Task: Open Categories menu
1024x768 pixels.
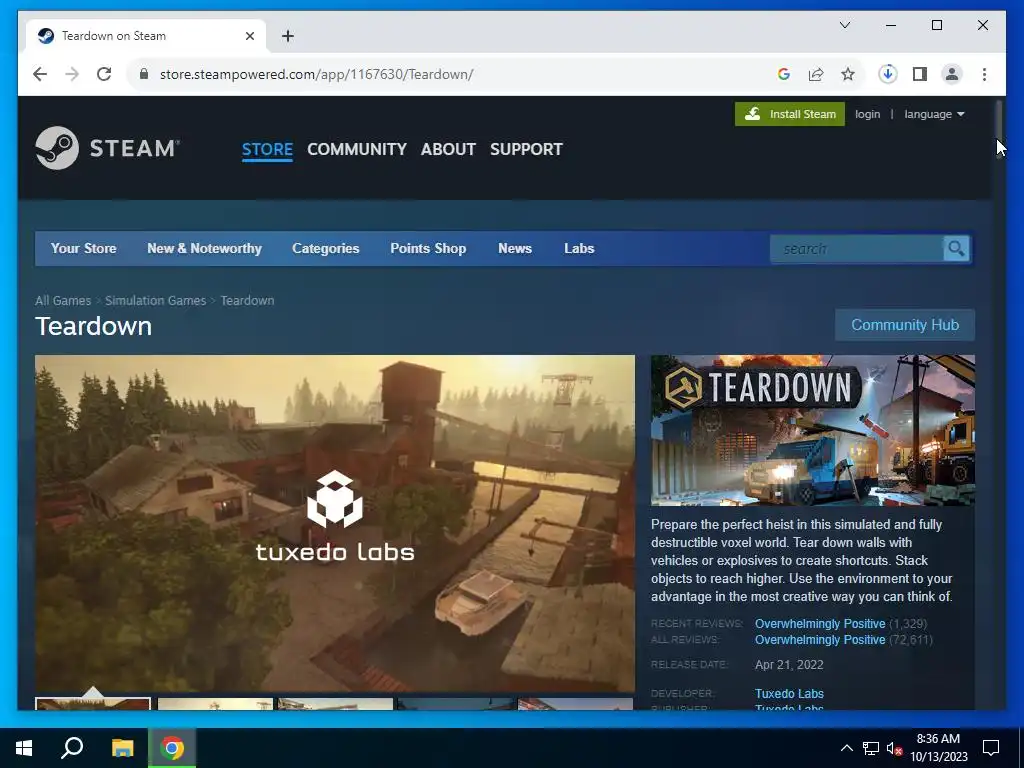Action: pyautogui.click(x=326, y=248)
